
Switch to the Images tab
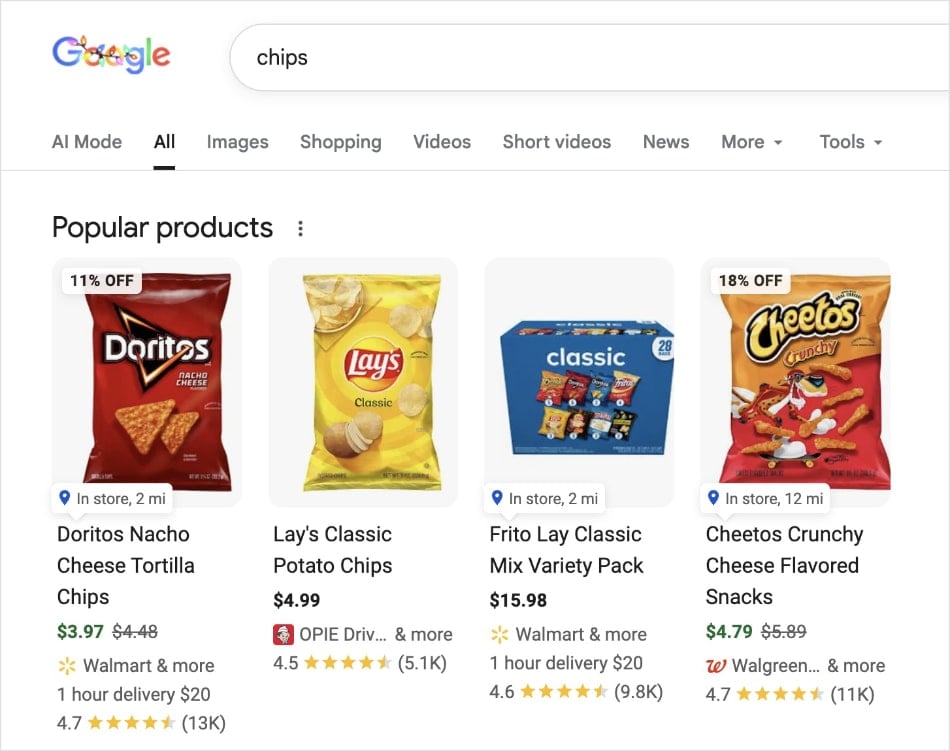tap(237, 142)
